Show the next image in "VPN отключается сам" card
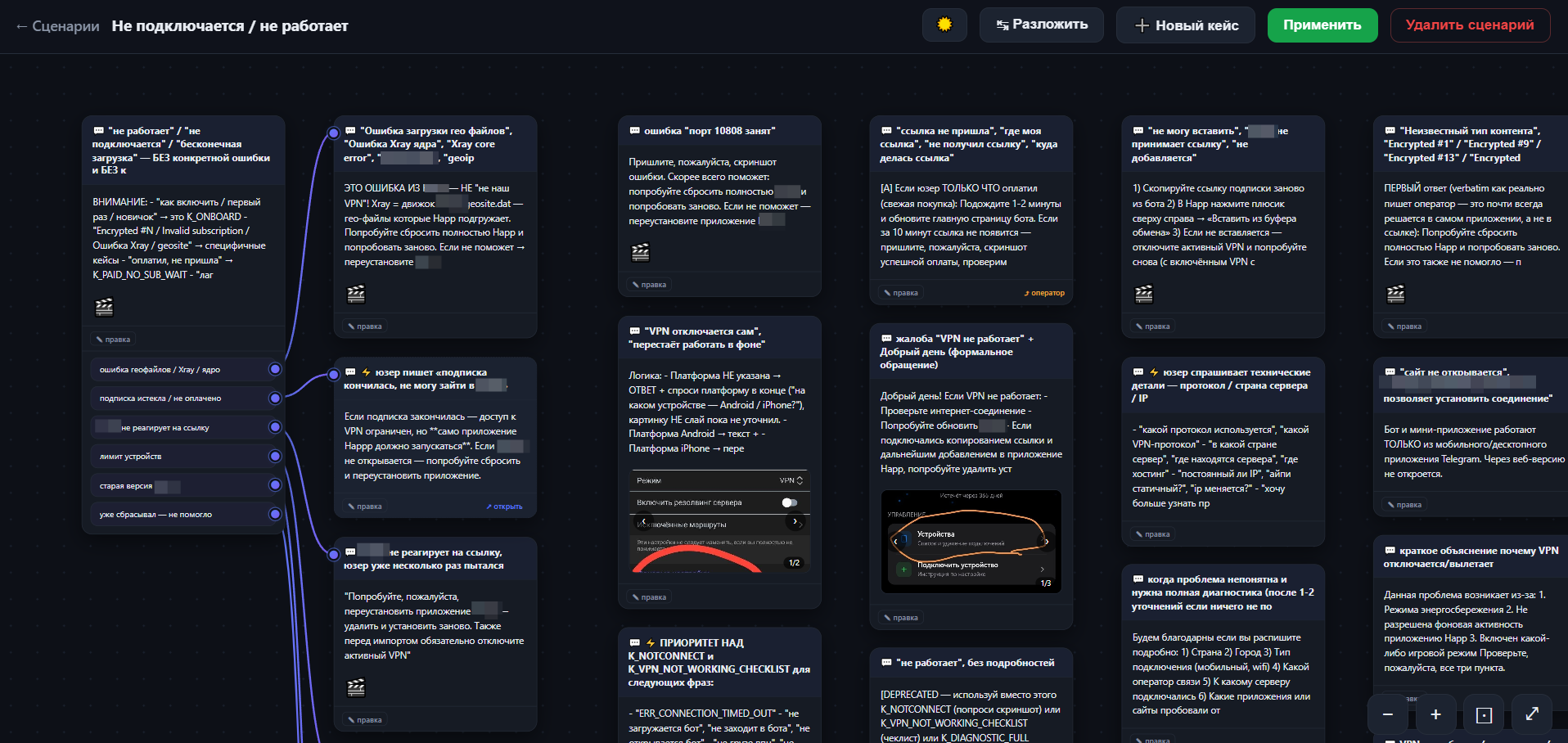1568x743 pixels. click(795, 521)
